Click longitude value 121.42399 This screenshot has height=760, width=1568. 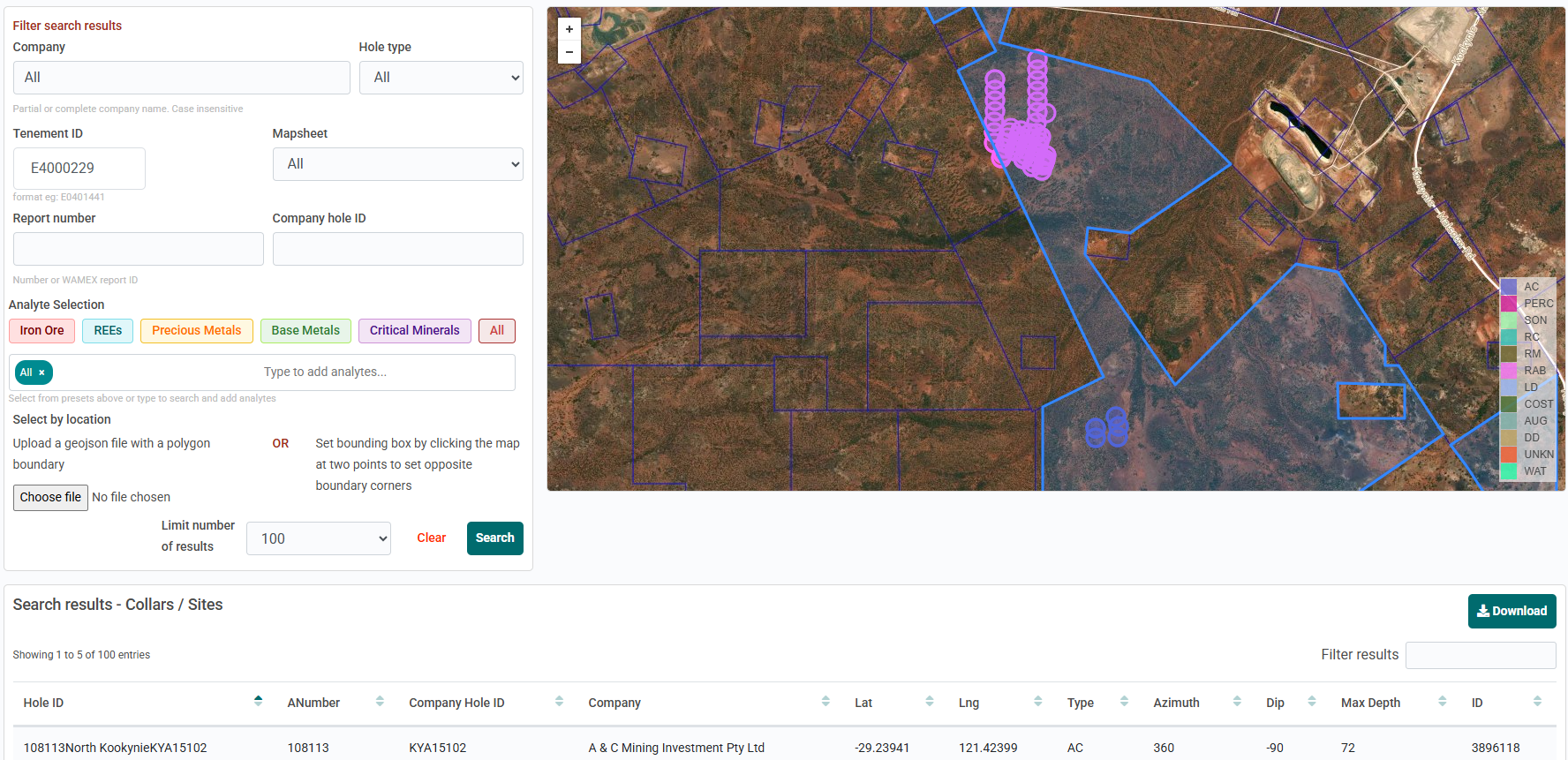[988, 748]
